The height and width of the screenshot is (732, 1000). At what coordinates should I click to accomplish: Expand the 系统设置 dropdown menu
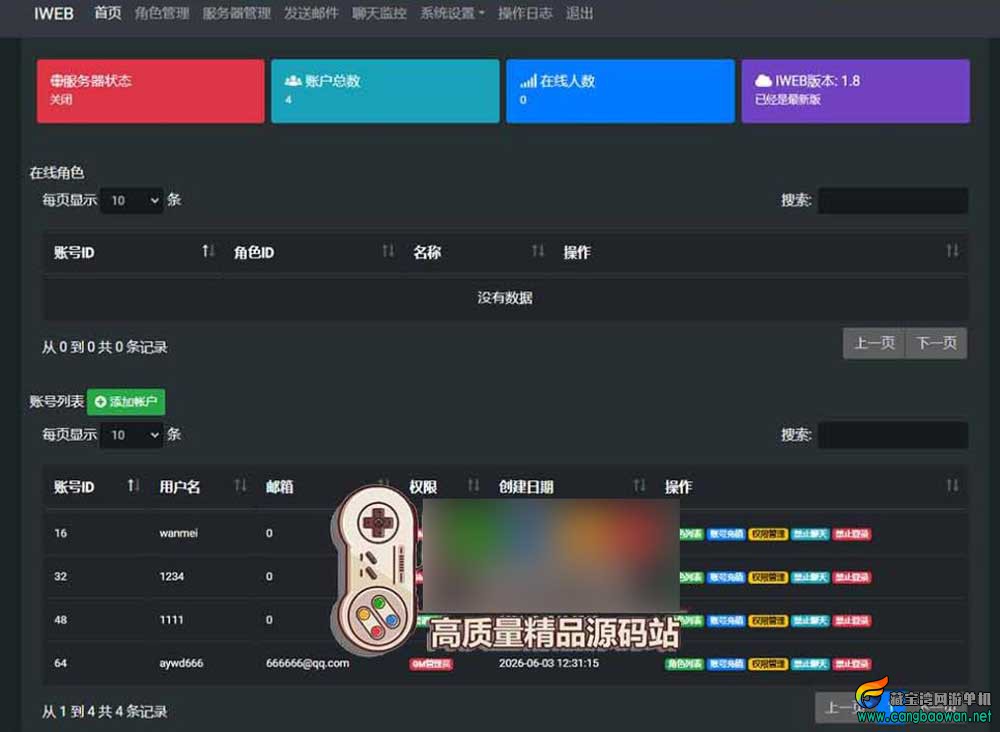[452, 13]
